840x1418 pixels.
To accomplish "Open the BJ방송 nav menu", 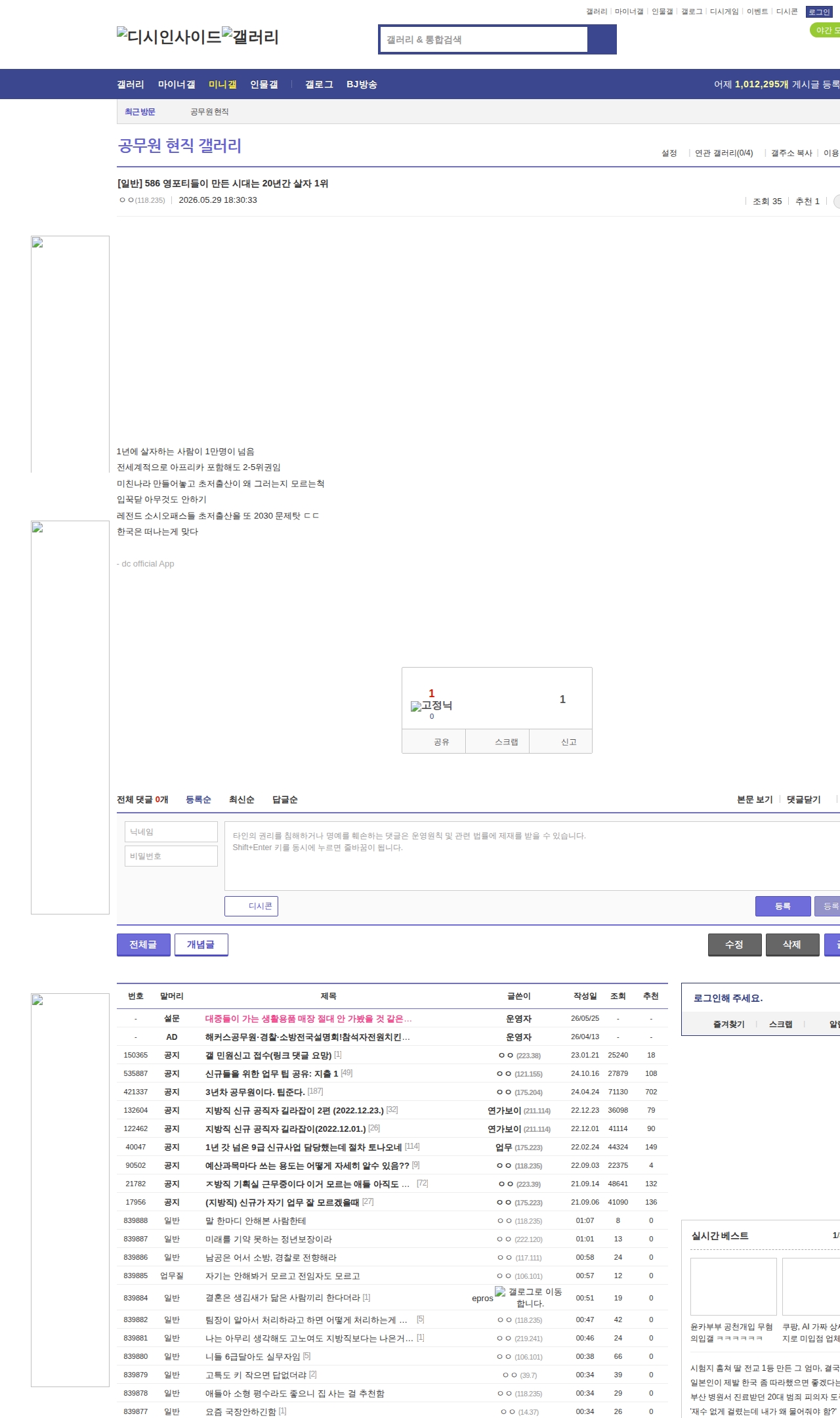I will point(362,85).
